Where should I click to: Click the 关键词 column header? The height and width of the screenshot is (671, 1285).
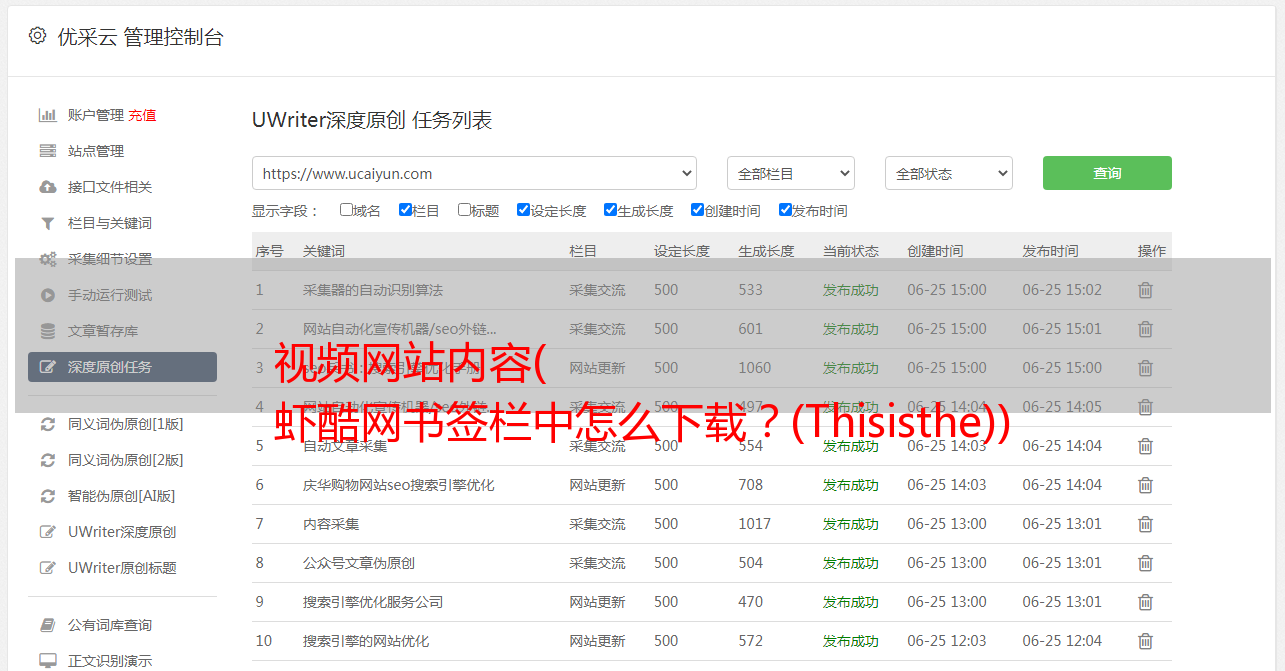(x=324, y=251)
